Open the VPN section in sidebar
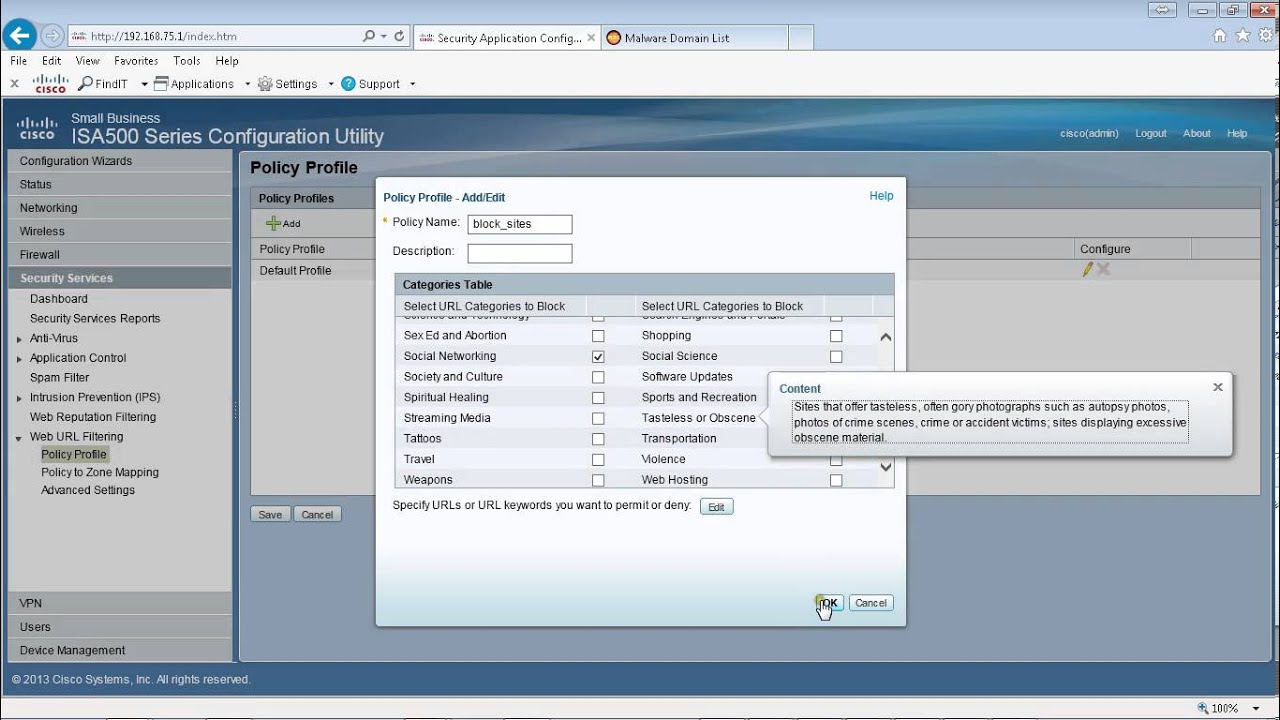This screenshot has height=720, width=1280. 120,603
